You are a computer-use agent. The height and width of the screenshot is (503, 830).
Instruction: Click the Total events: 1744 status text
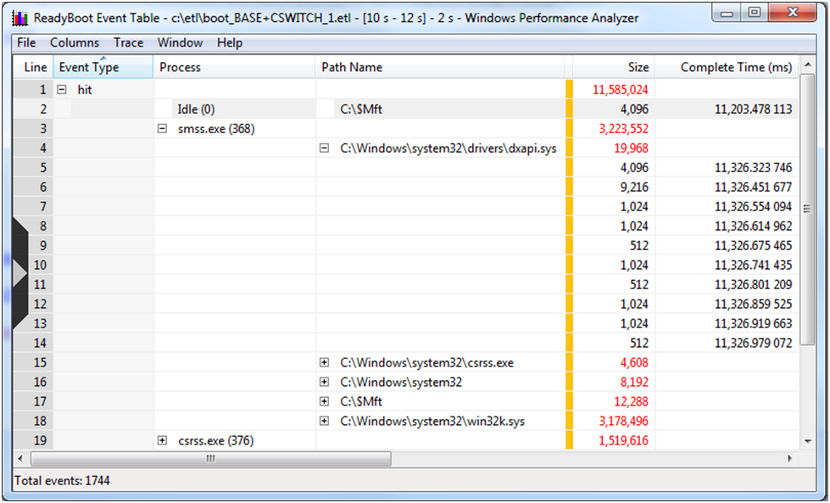coord(62,481)
